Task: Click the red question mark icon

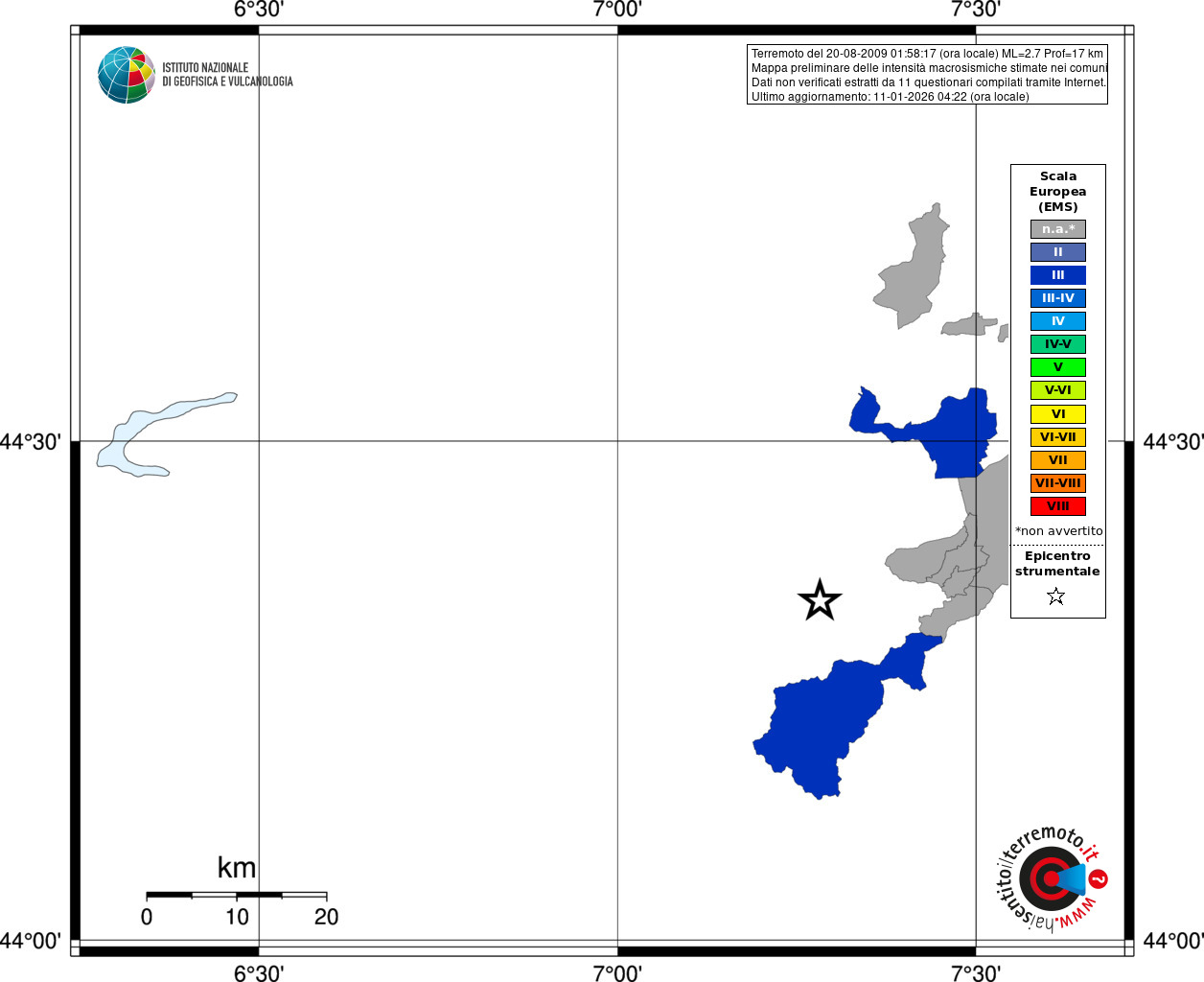Action: 1099,878
